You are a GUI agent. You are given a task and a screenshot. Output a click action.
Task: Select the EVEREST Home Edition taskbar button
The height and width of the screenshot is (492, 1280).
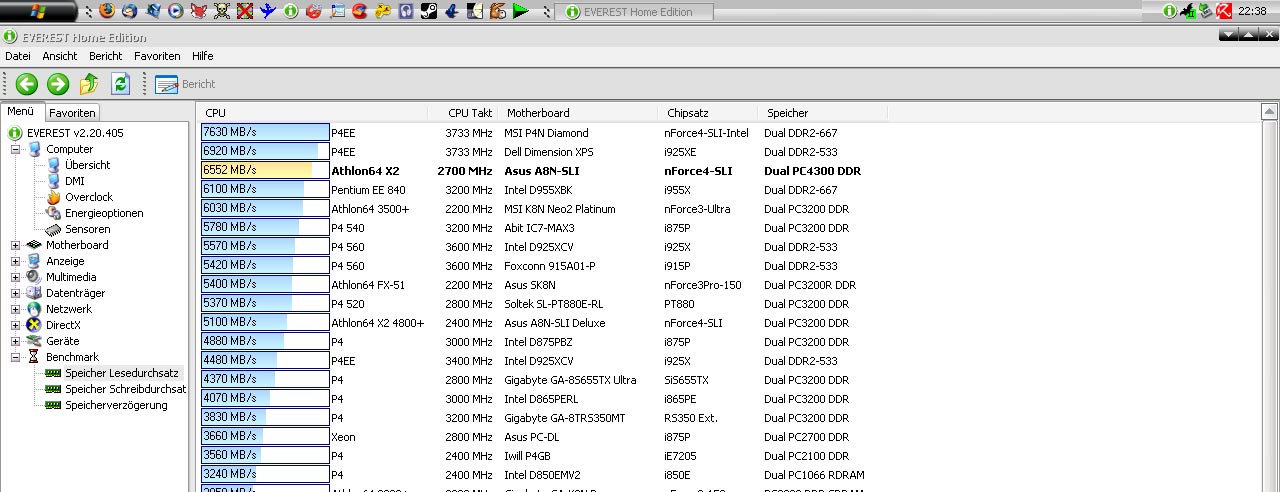coord(636,12)
